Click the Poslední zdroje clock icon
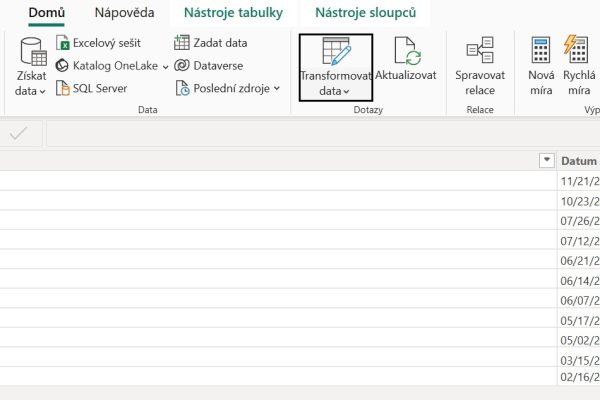Image resolution: width=600 pixels, height=400 pixels. tap(183, 88)
